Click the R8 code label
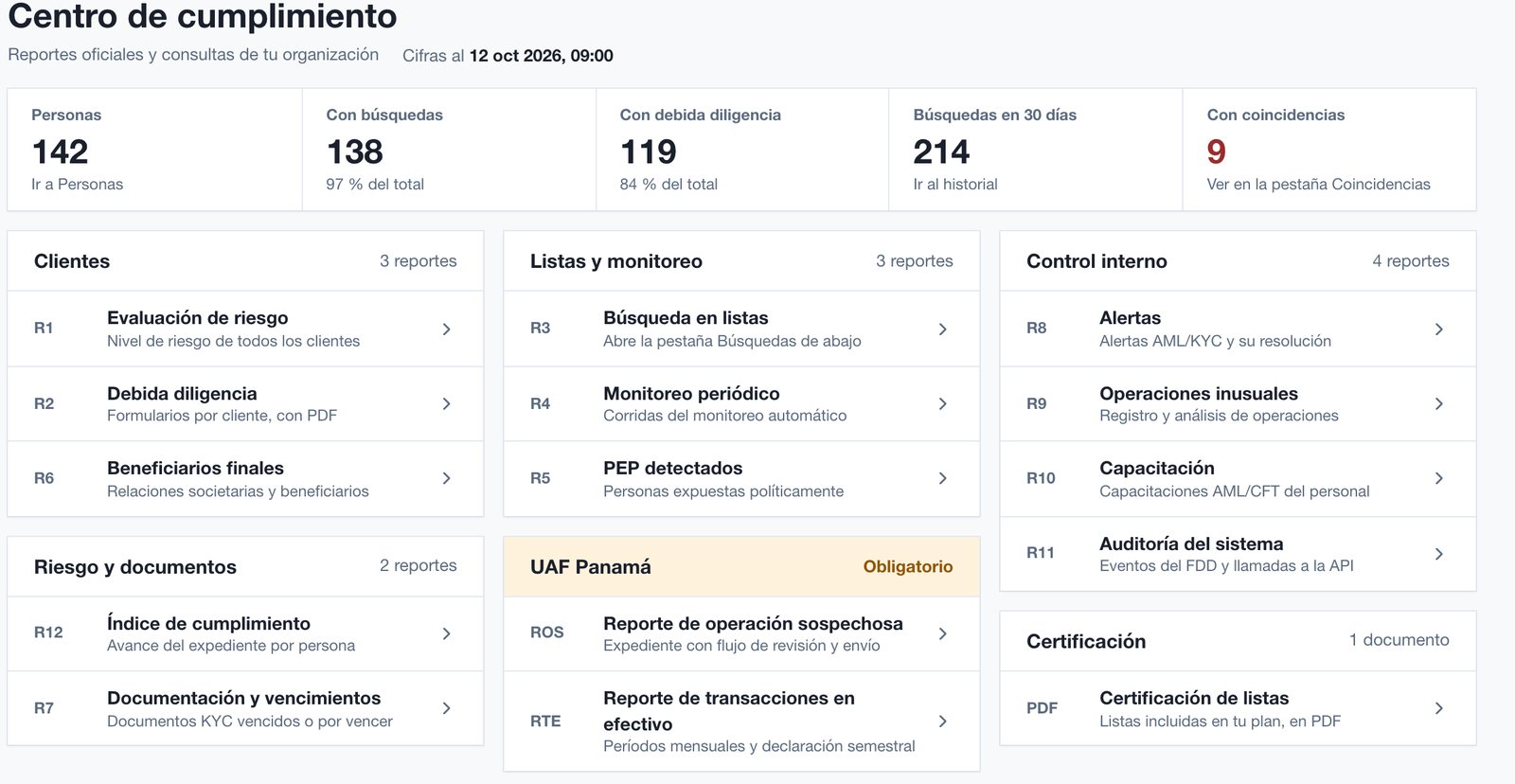 tap(1036, 328)
